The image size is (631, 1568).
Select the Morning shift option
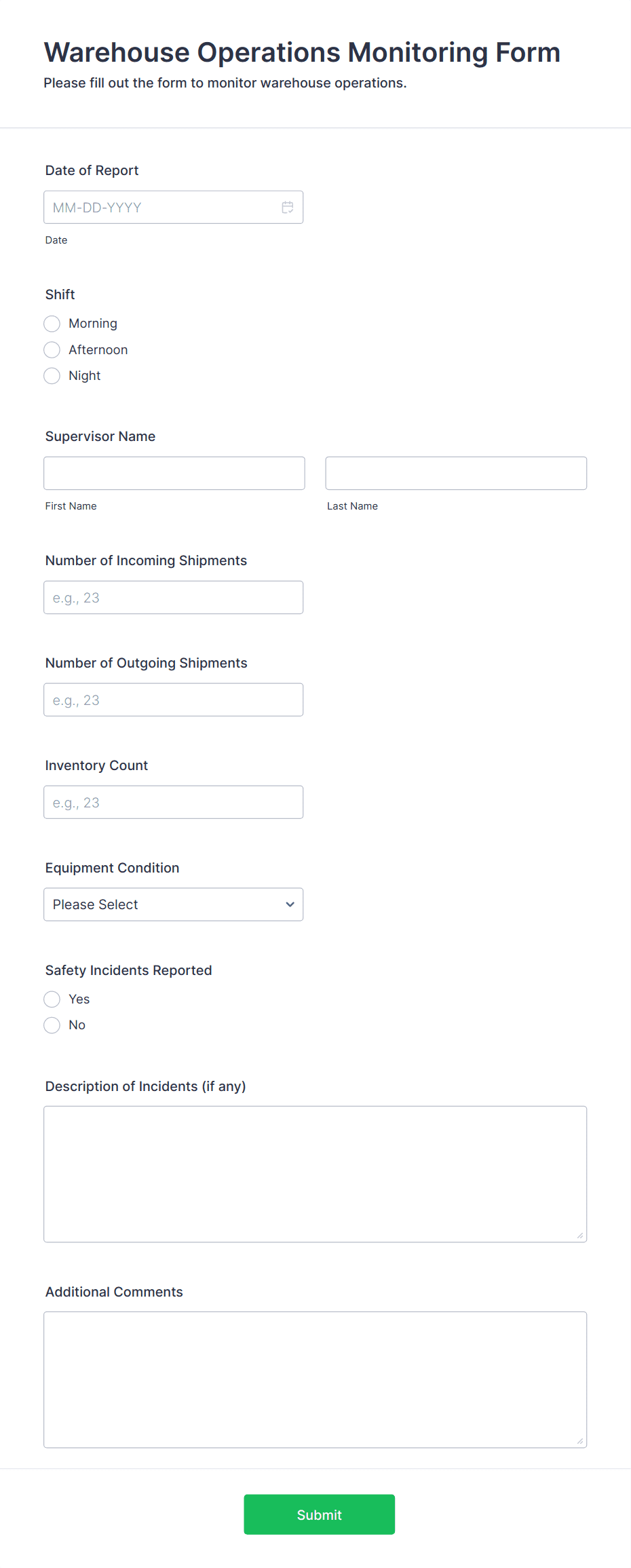click(x=52, y=324)
